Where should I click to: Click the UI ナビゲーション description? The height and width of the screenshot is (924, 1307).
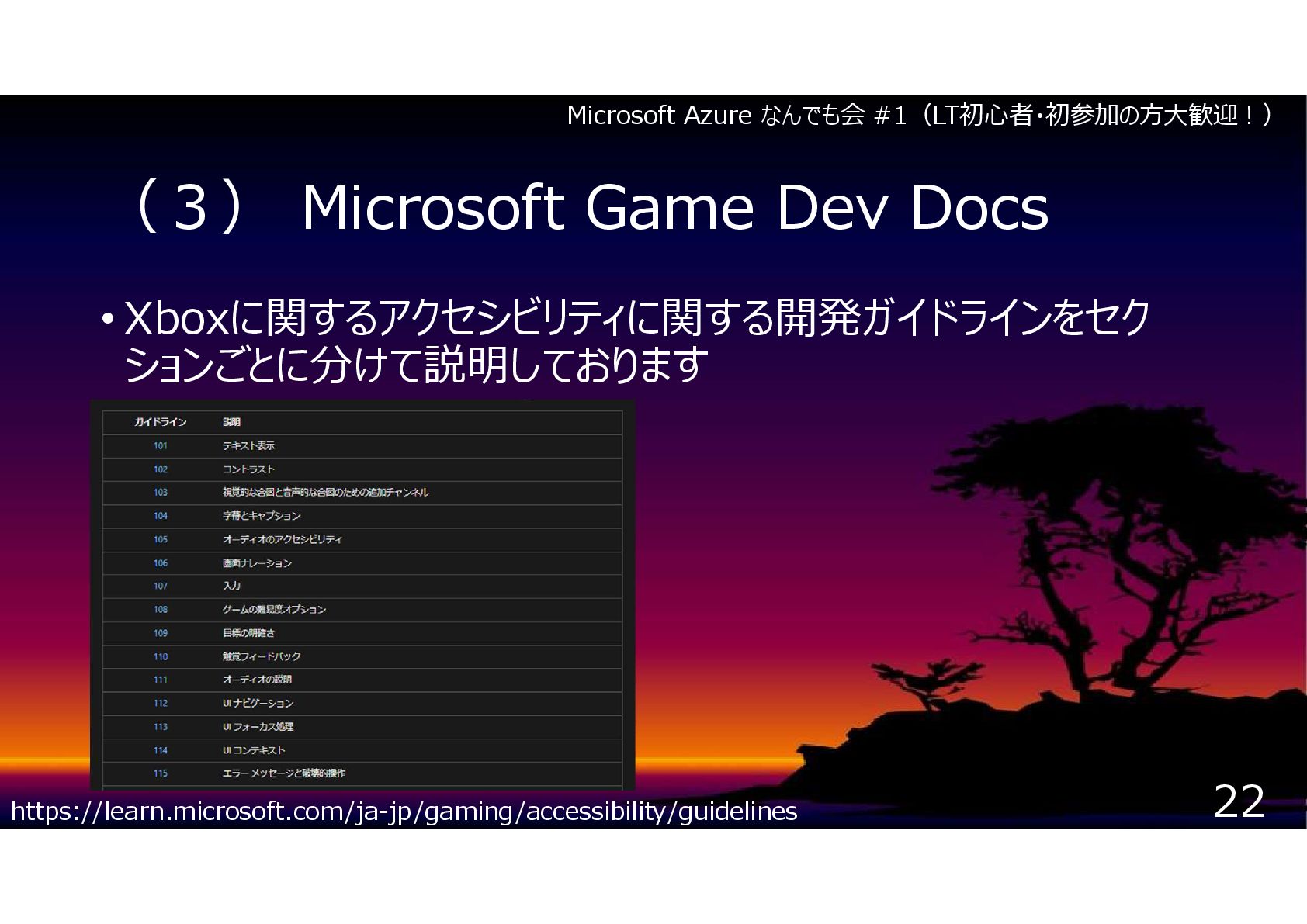click(x=258, y=703)
